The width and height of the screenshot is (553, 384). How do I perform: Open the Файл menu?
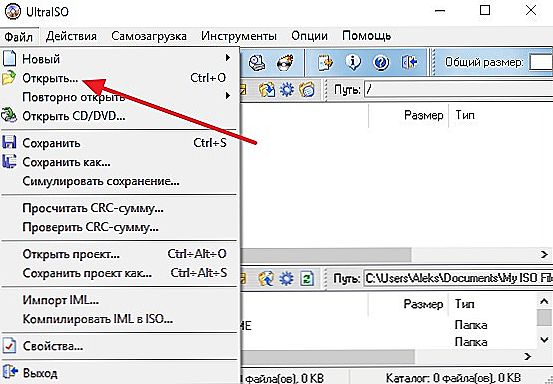(19, 36)
